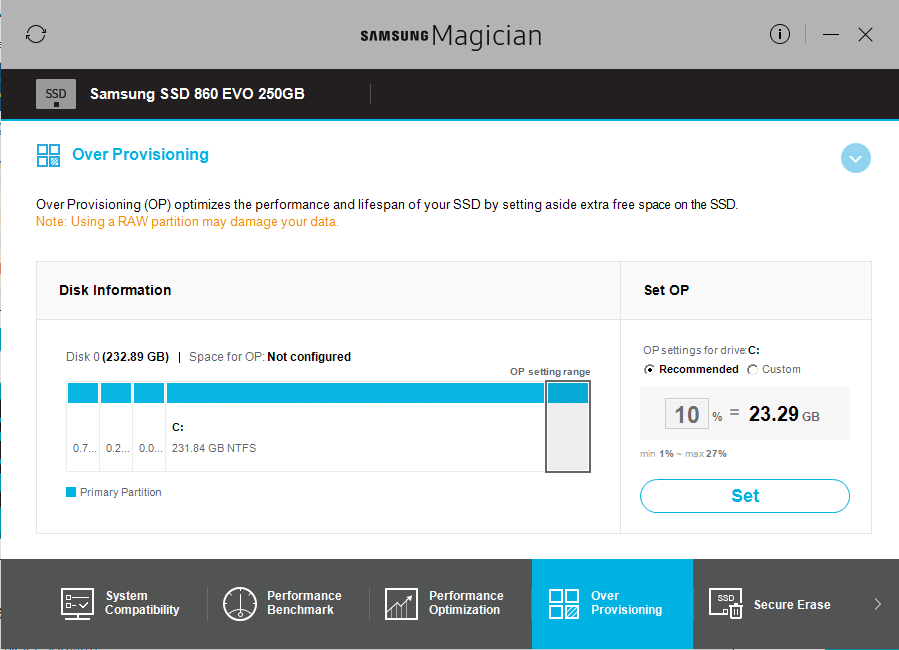Click the Over Provisioning grid icon in bottom bar
The width and height of the screenshot is (899, 650).
tap(564, 604)
